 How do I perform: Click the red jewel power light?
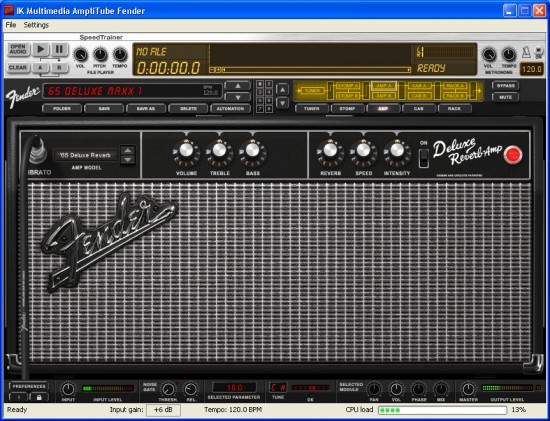point(513,155)
